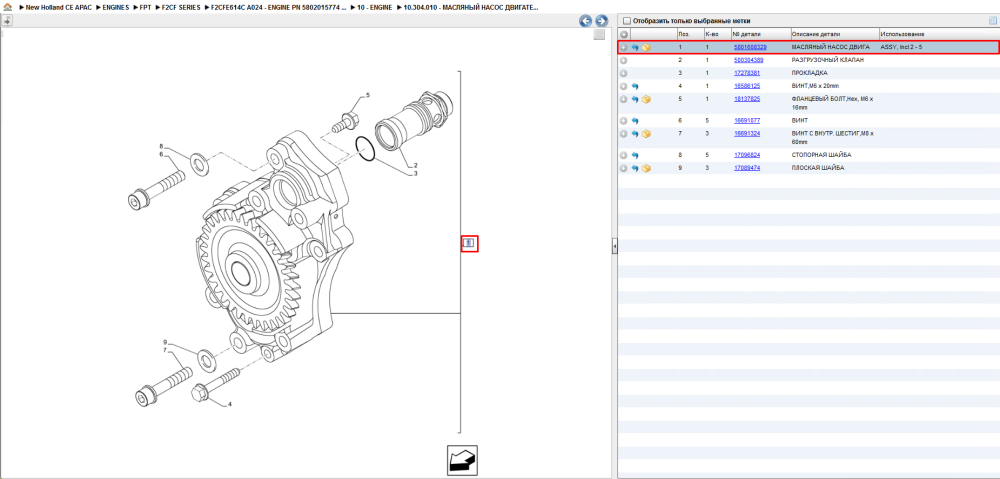Click the description ПРОКЛАДКА

809,73
